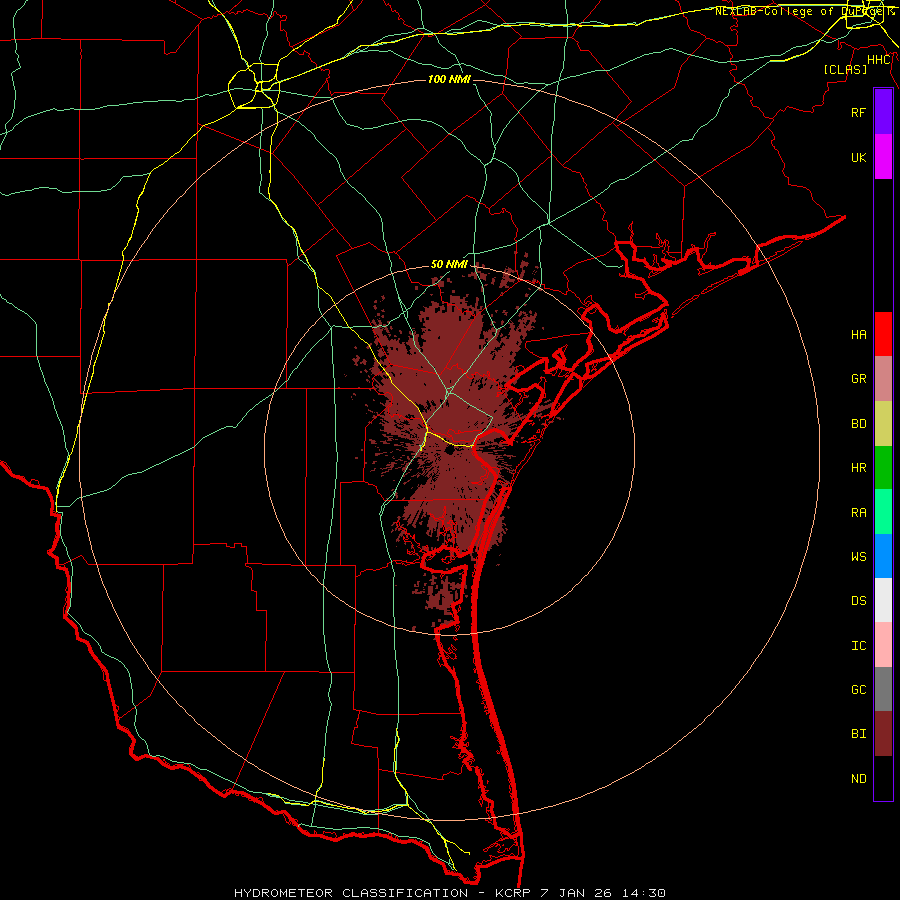This screenshot has height=900, width=900.
Task: Click the HR green legend swatch
Action: point(883,468)
